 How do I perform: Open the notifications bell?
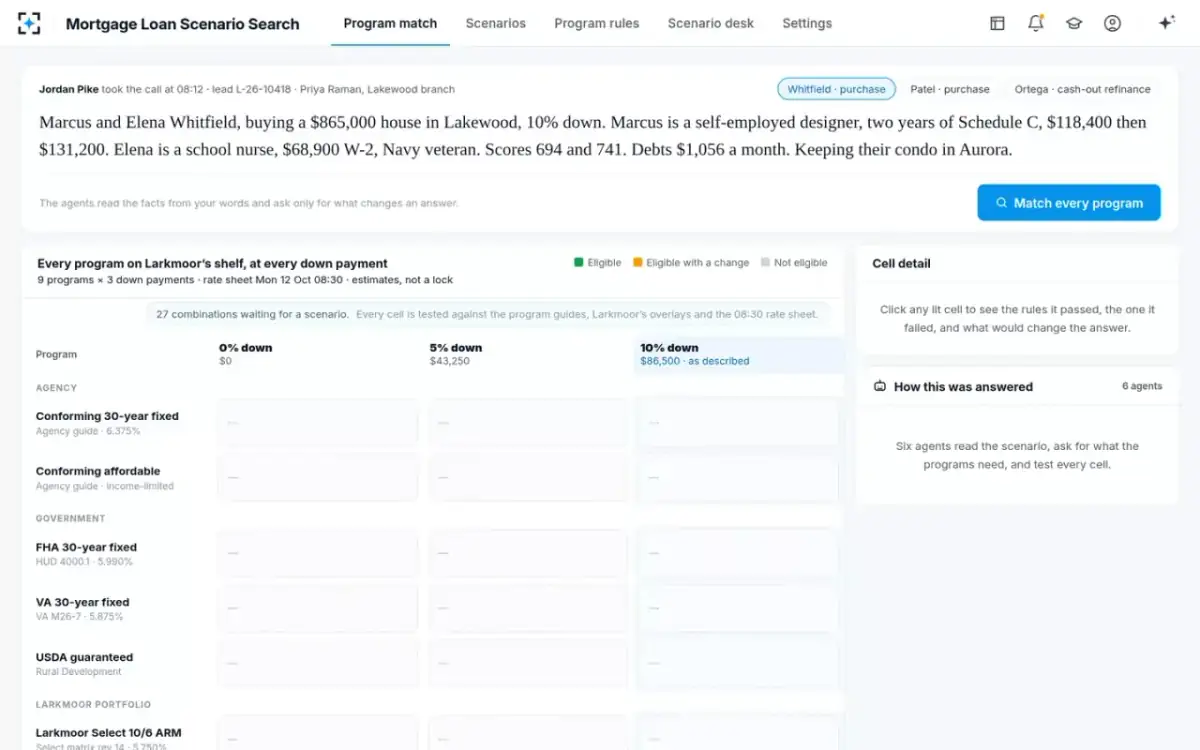coord(1036,23)
